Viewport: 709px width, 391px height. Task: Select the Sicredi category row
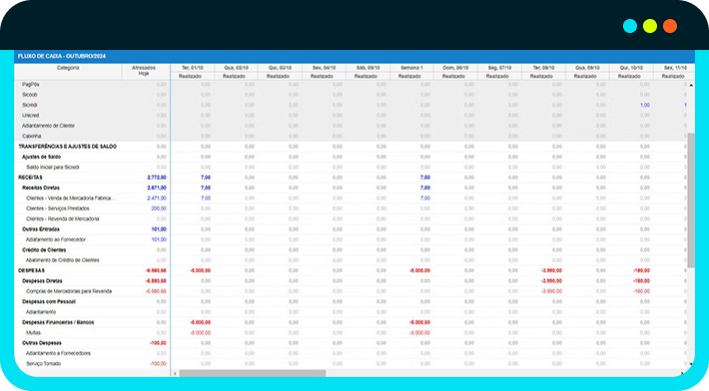(x=352, y=105)
